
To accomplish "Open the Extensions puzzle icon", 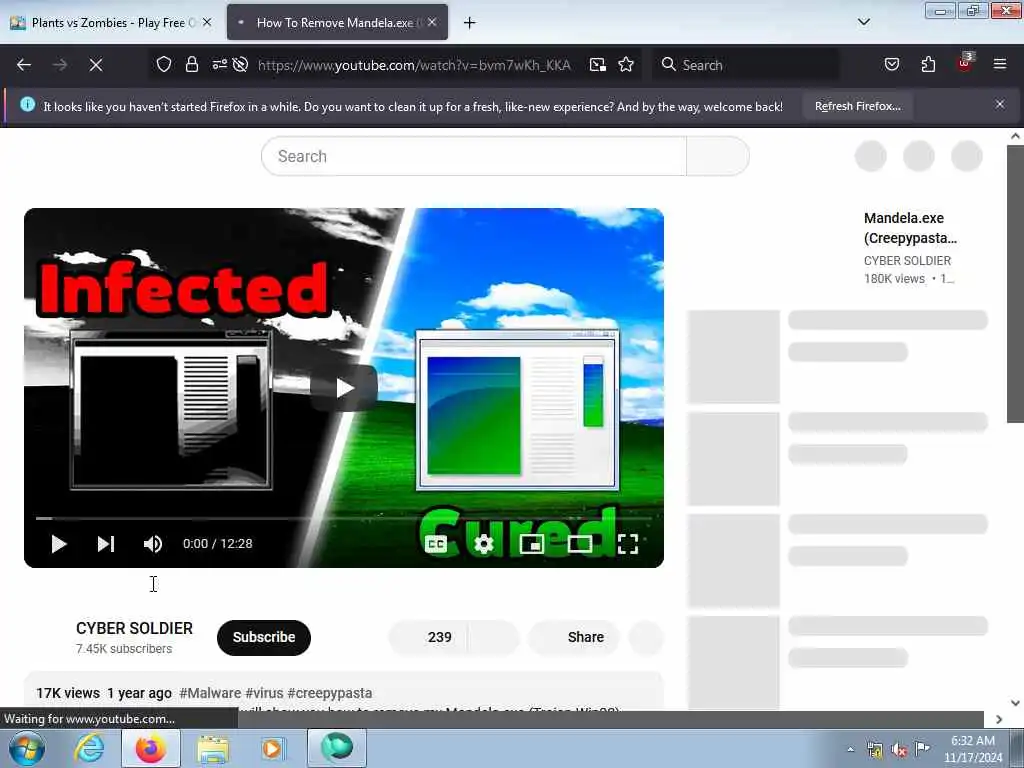I will 928,64.
